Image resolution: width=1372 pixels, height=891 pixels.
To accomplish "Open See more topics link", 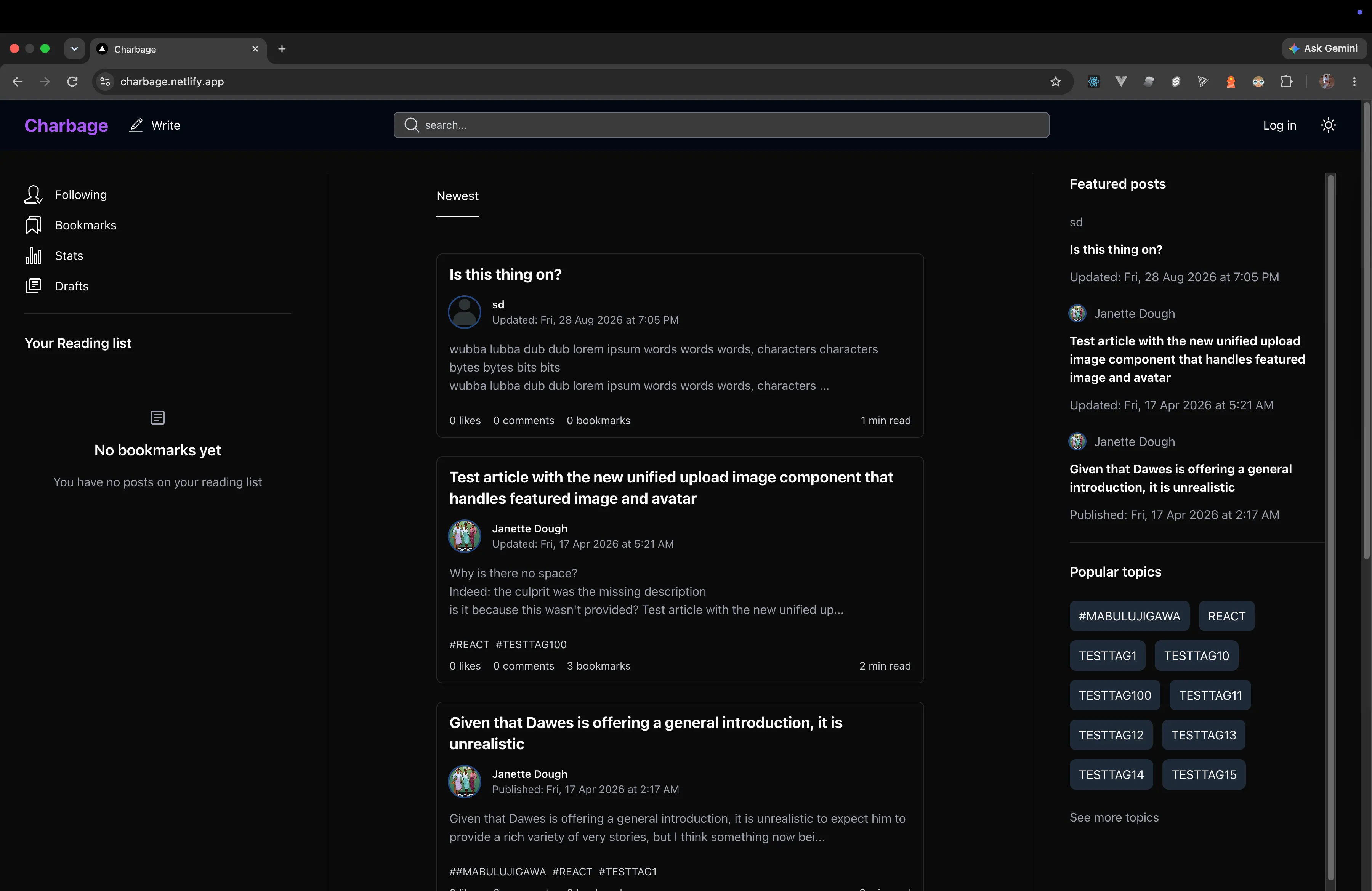I will tap(1114, 817).
